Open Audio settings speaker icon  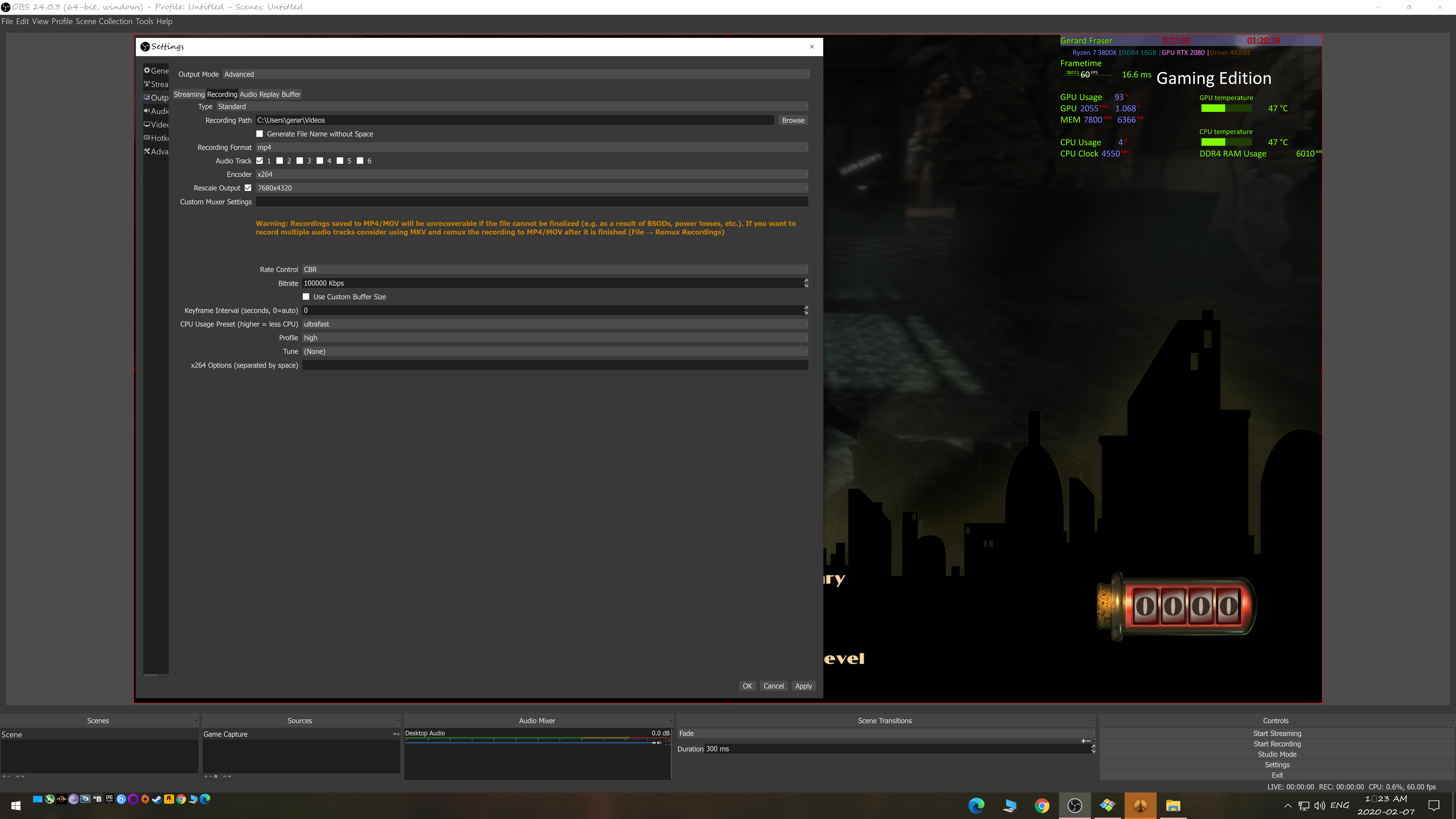click(147, 111)
